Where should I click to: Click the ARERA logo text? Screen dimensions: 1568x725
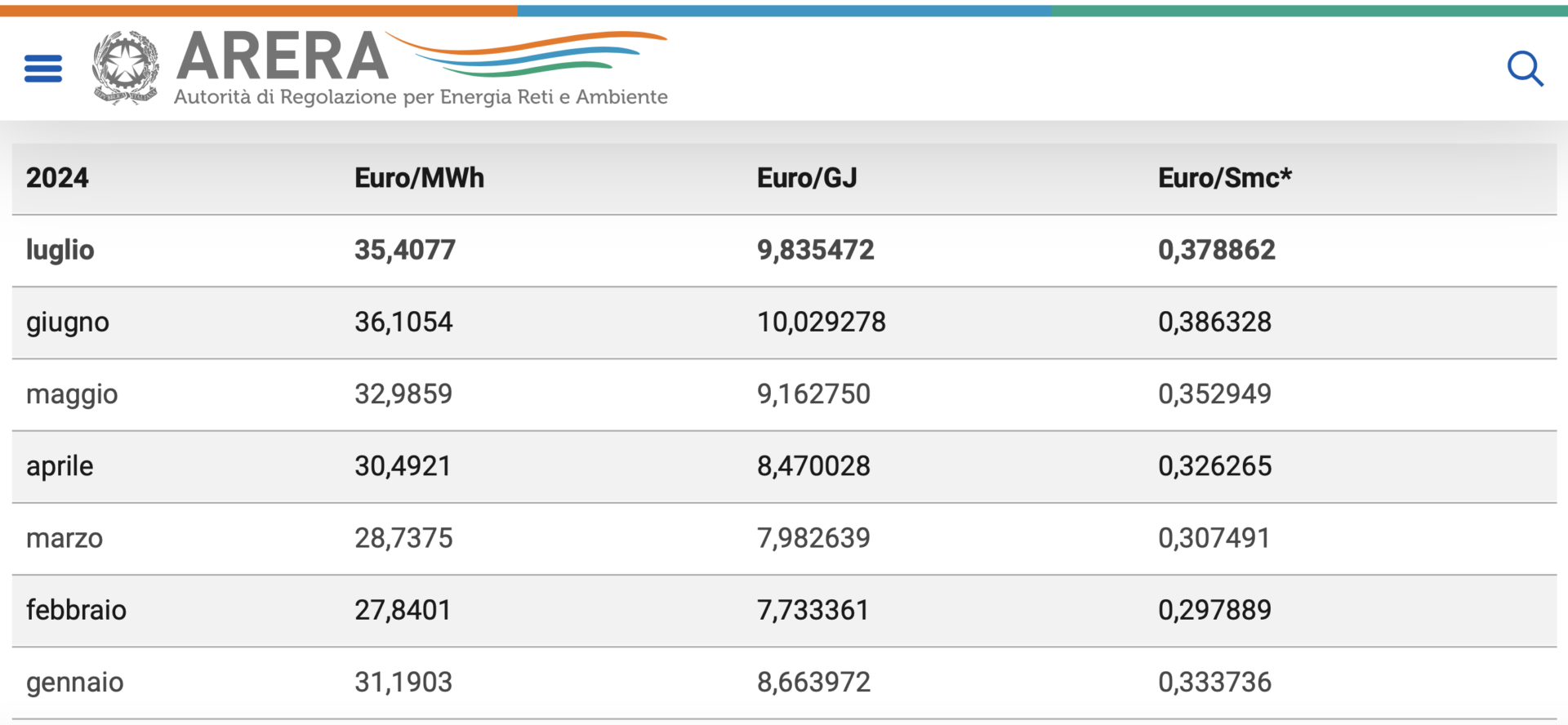pyautogui.click(x=283, y=57)
